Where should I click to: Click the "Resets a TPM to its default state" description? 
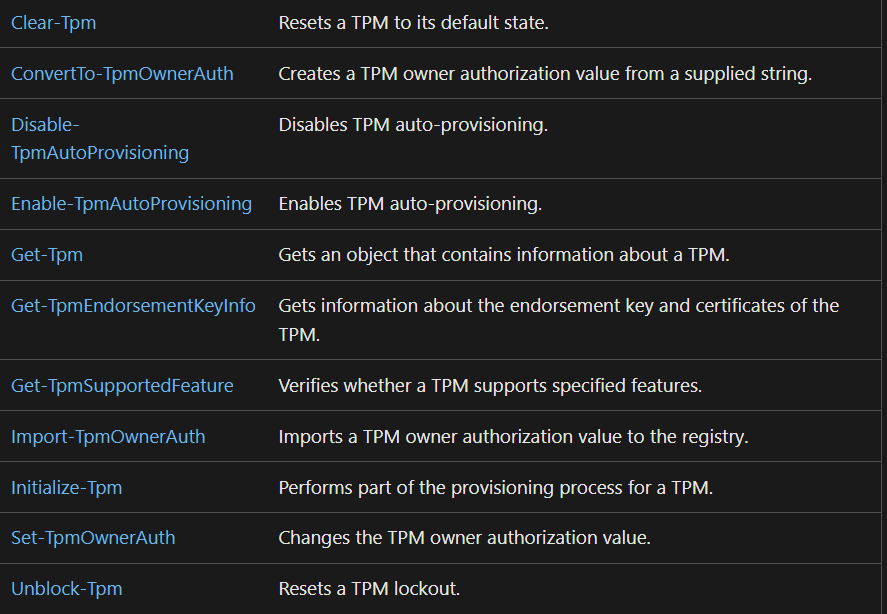tap(413, 22)
